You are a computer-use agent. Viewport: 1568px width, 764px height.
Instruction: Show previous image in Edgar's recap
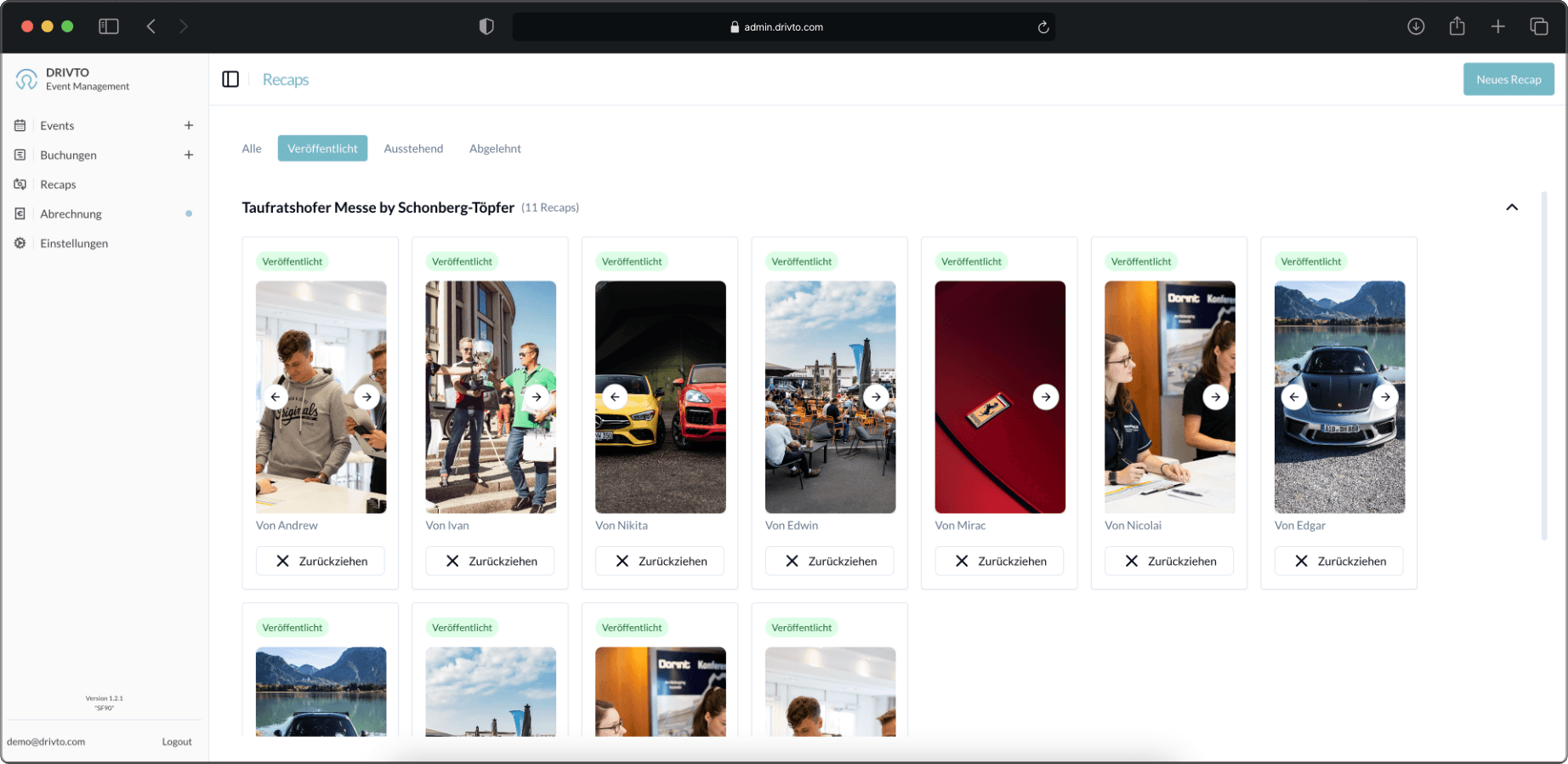(1294, 396)
